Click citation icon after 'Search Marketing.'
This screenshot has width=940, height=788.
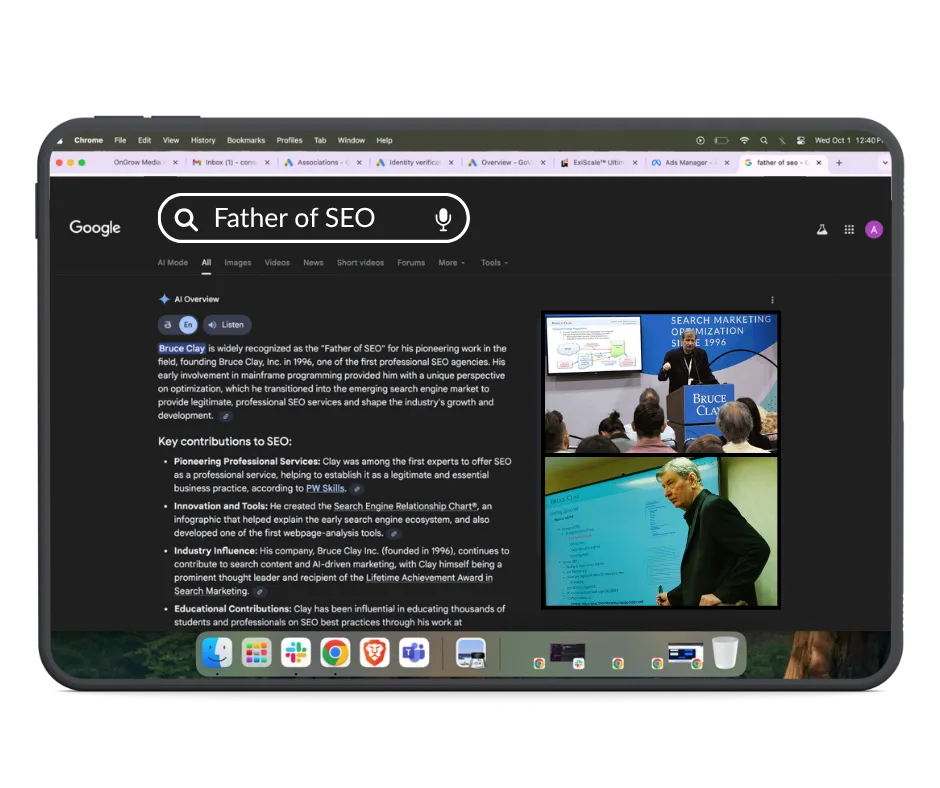(260, 591)
